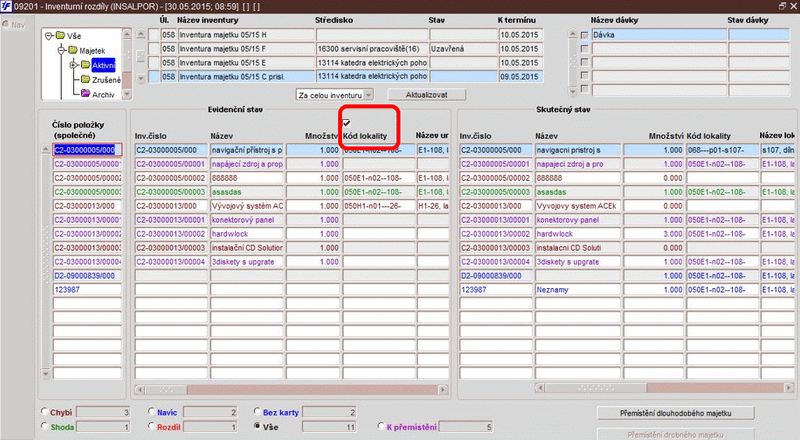Click the Zrušené folder icon
Viewport: 800px width, 440px height.
[85, 79]
